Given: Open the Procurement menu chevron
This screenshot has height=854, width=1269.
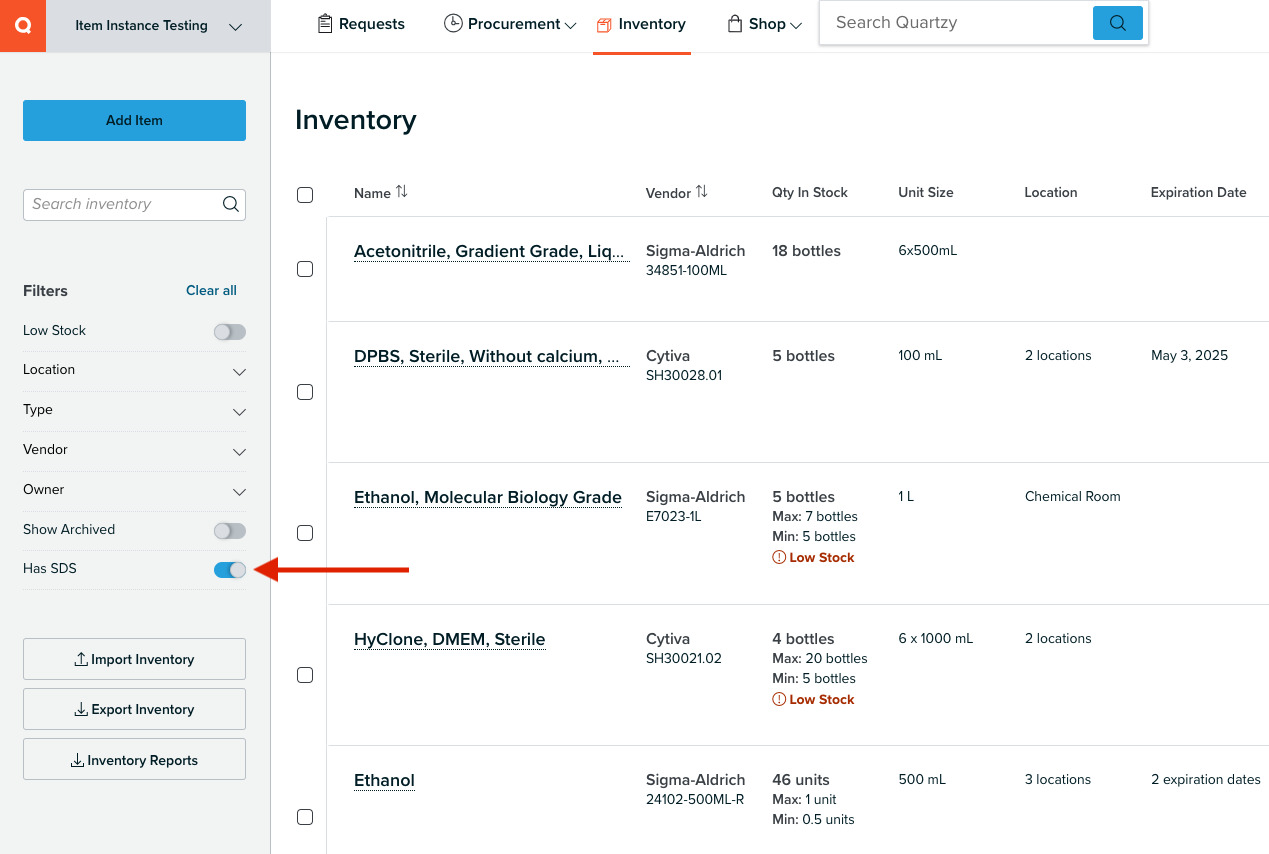Looking at the screenshot, I should tap(571, 25).
